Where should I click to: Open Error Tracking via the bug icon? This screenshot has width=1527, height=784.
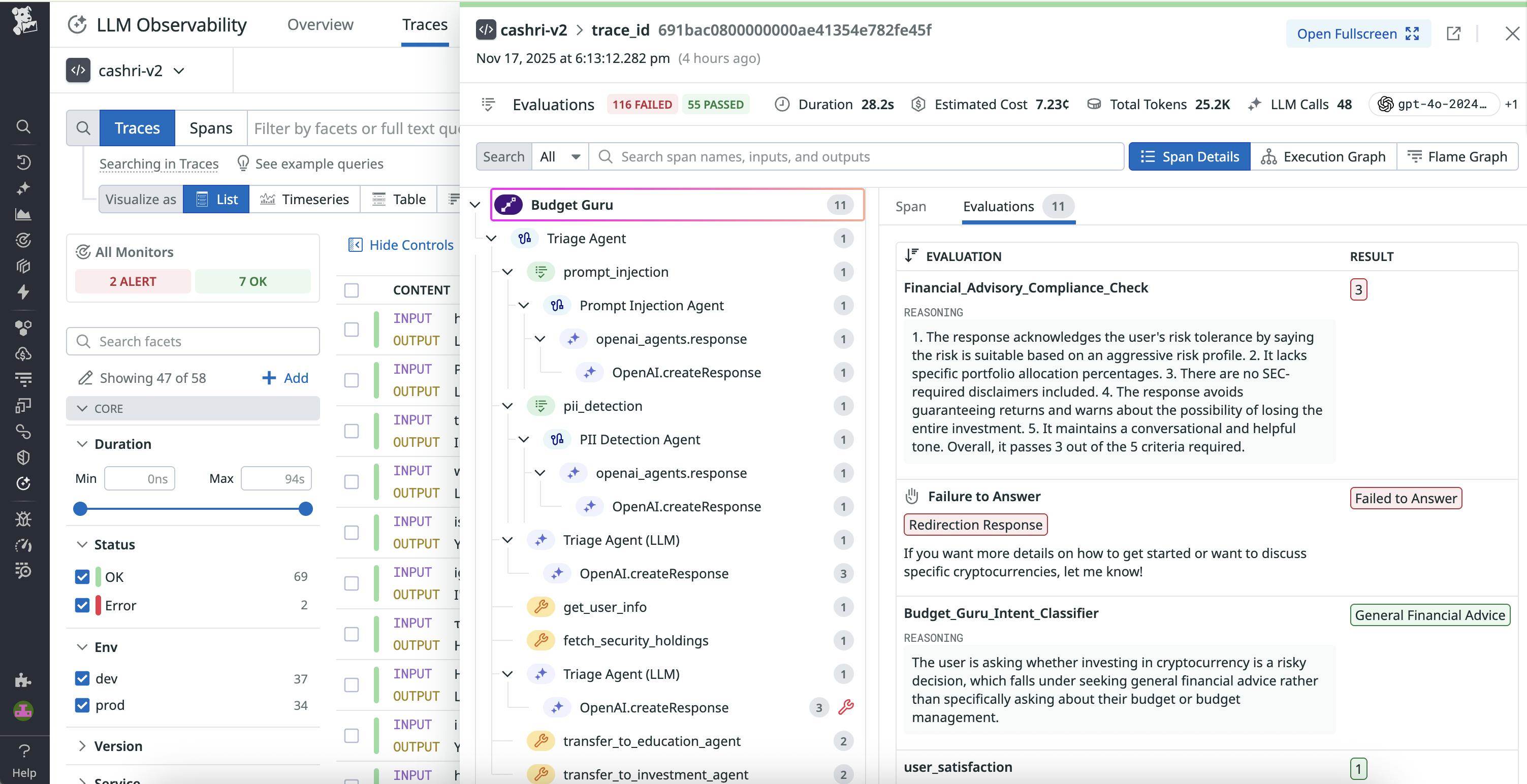pos(24,518)
